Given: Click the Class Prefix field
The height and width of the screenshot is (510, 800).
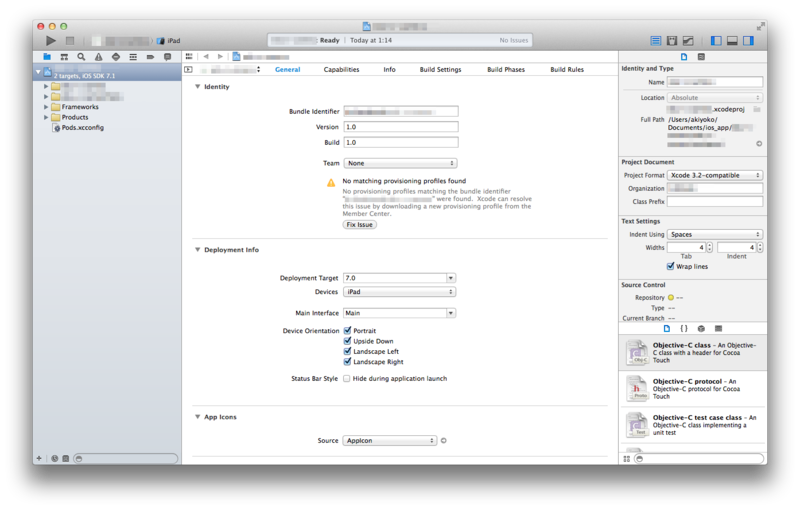Looking at the screenshot, I should (715, 201).
